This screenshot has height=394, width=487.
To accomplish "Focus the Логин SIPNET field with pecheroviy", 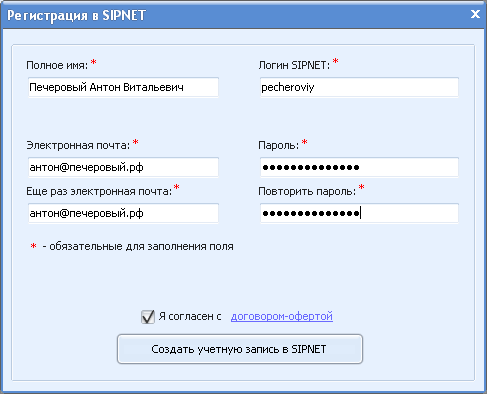I will pyautogui.click(x=359, y=87).
